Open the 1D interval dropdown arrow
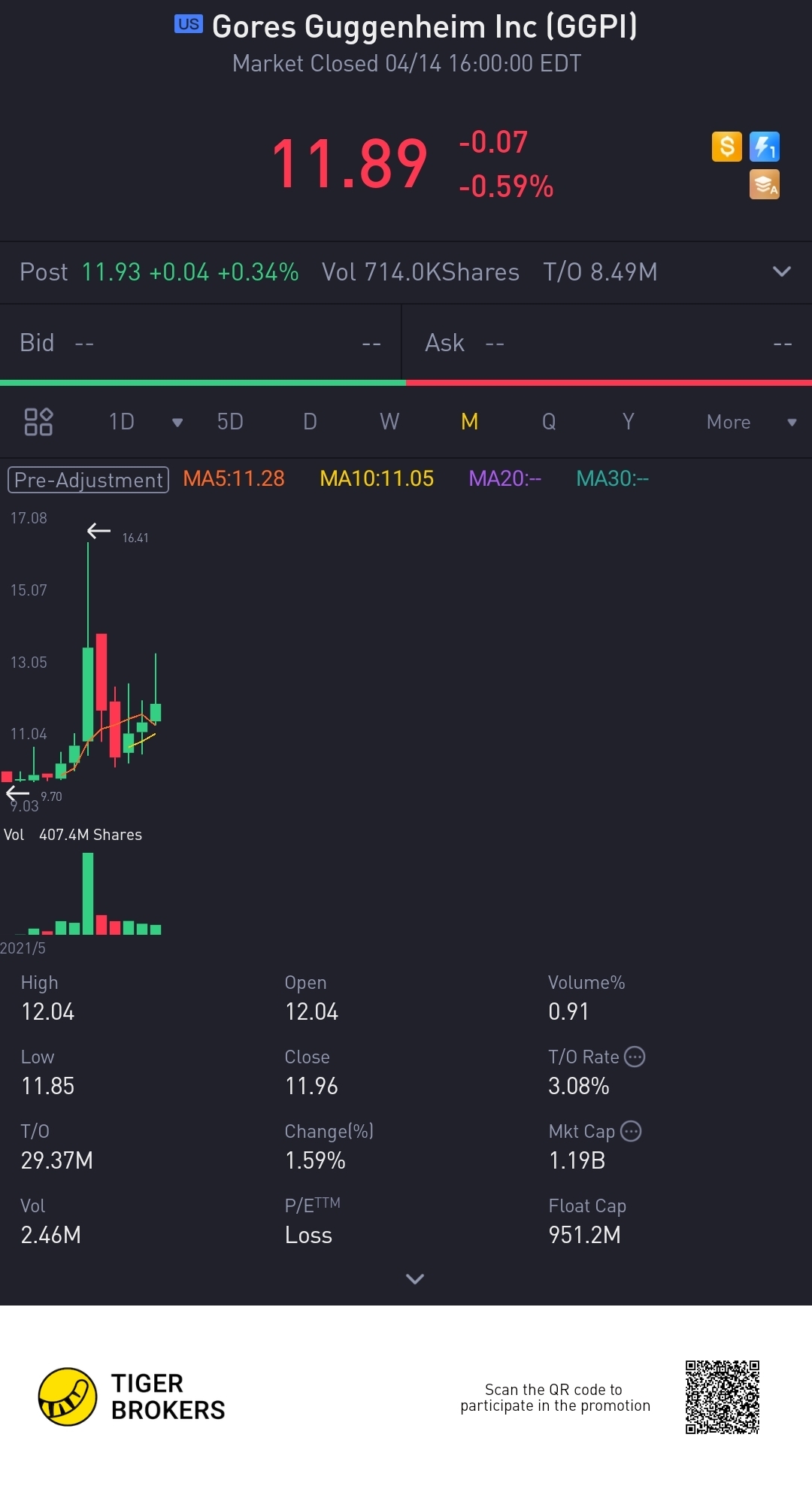Screen dimensions: 812x1489 177,423
